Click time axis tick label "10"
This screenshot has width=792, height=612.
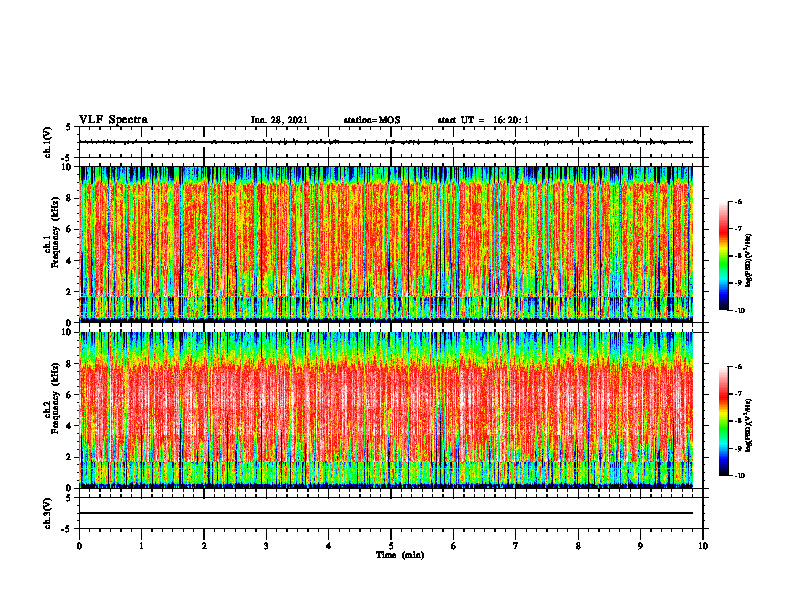click(x=703, y=546)
